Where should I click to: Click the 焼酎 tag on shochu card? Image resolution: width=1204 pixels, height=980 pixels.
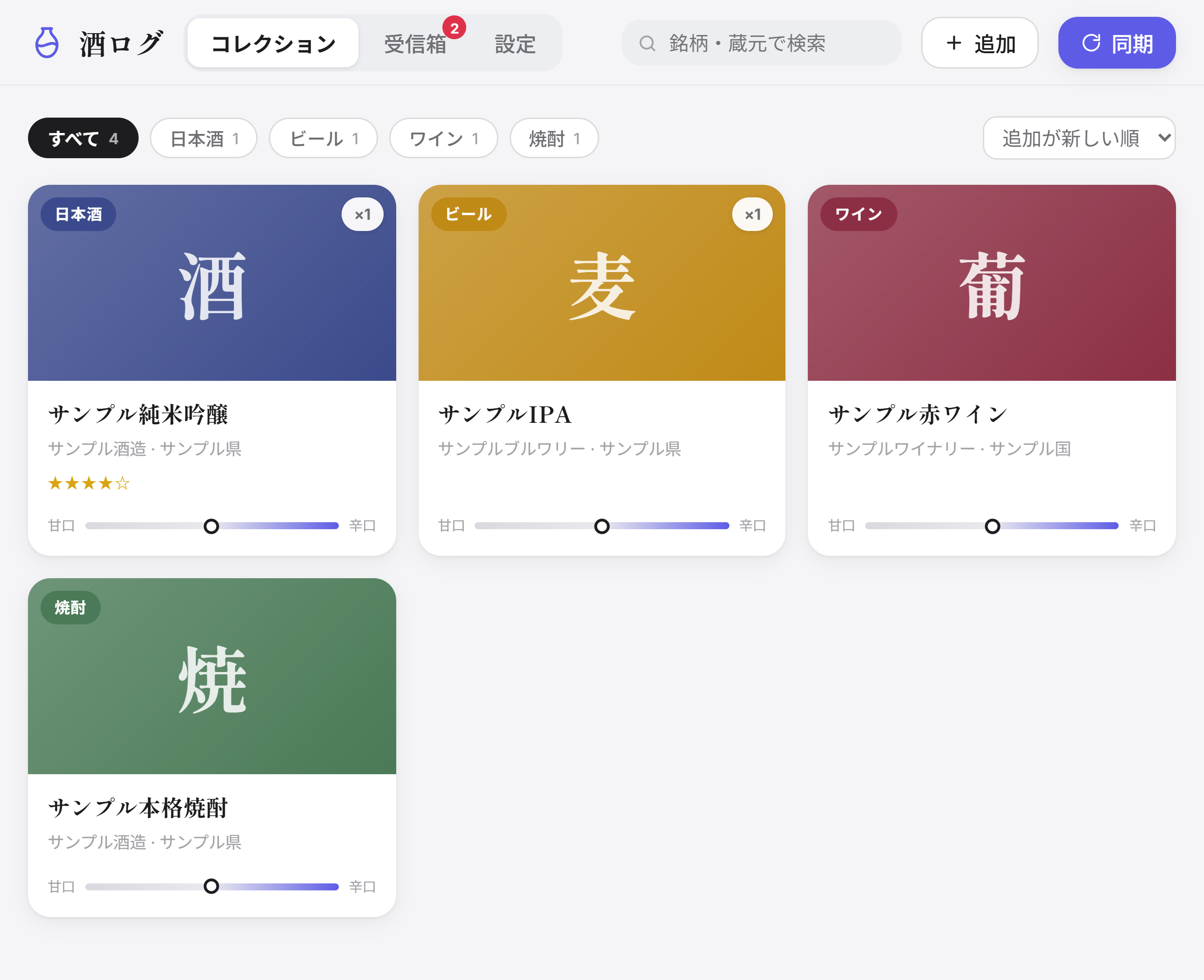(70, 608)
